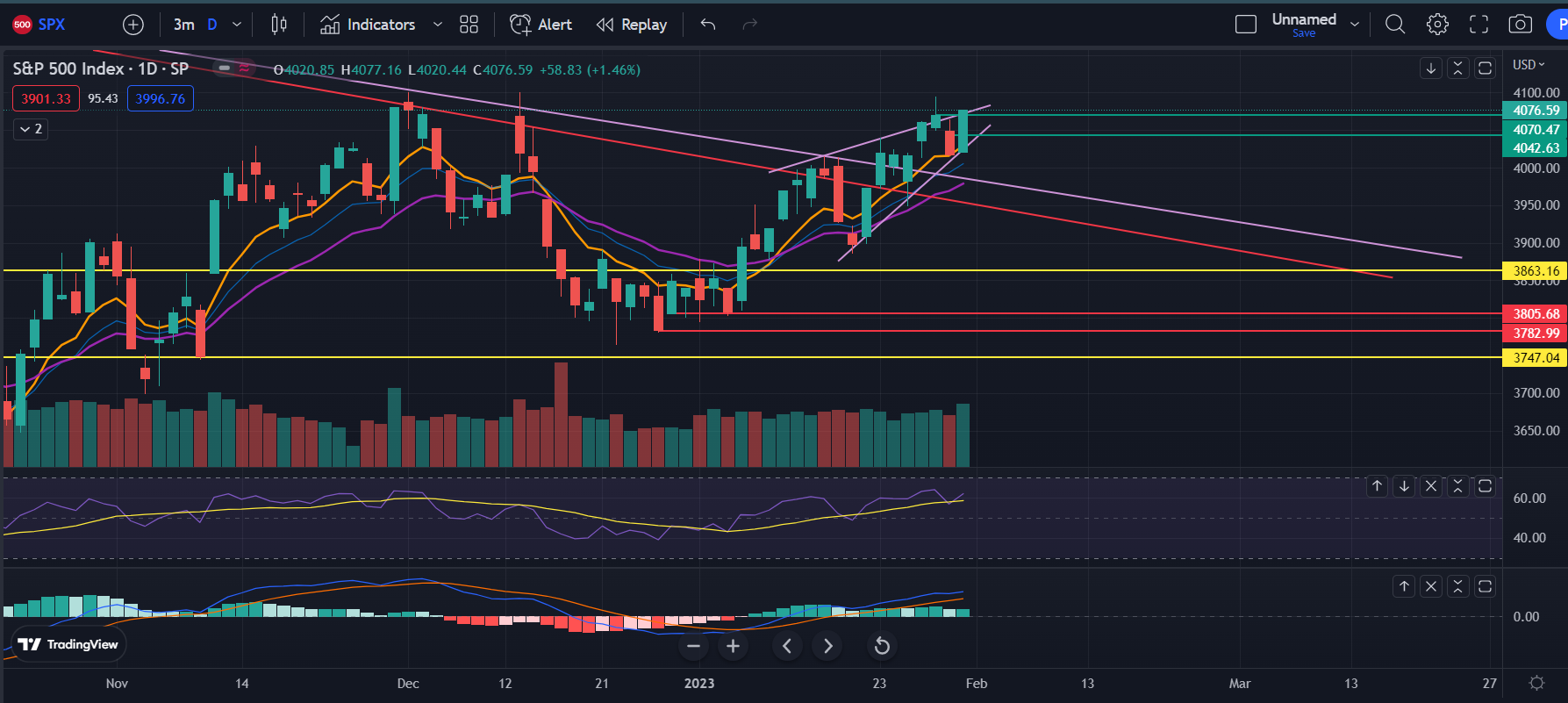Image resolution: width=1568 pixels, height=703 pixels.
Task: Create an Alert
Action: click(541, 25)
